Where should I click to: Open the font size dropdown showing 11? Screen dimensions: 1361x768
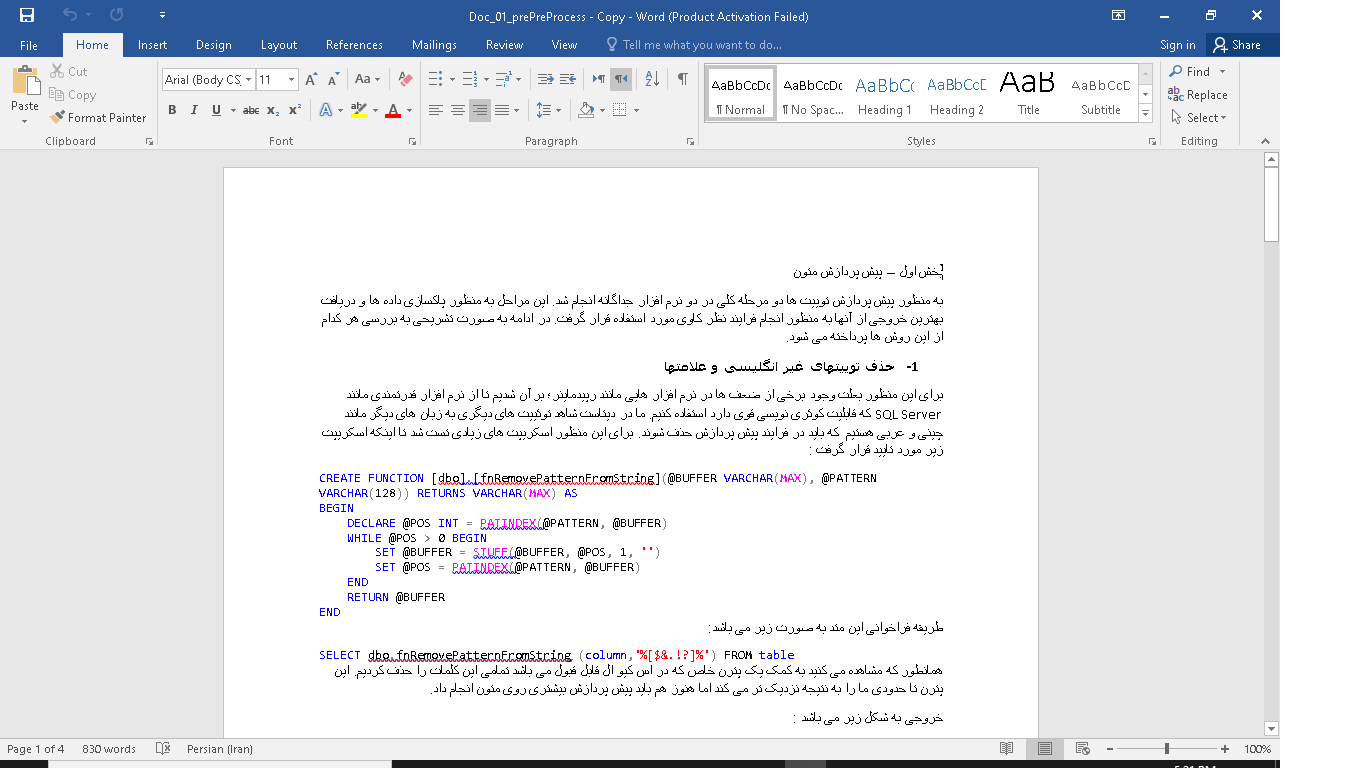[x=291, y=79]
